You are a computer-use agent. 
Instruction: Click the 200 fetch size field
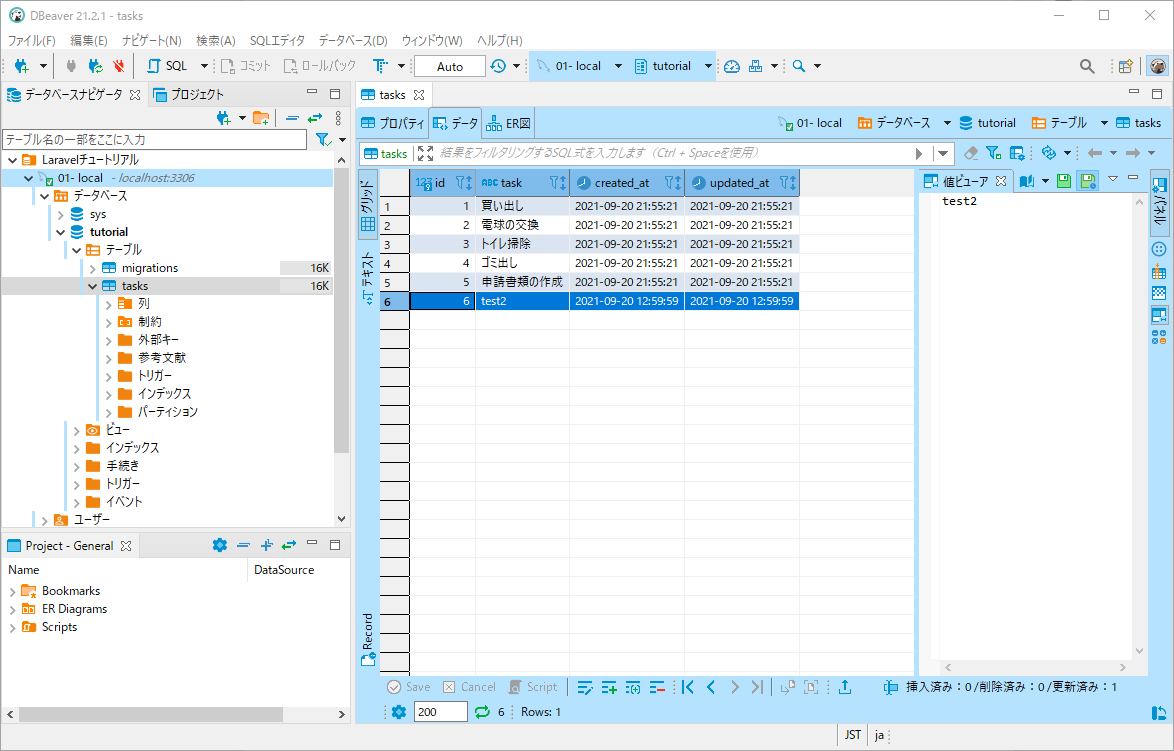point(440,711)
